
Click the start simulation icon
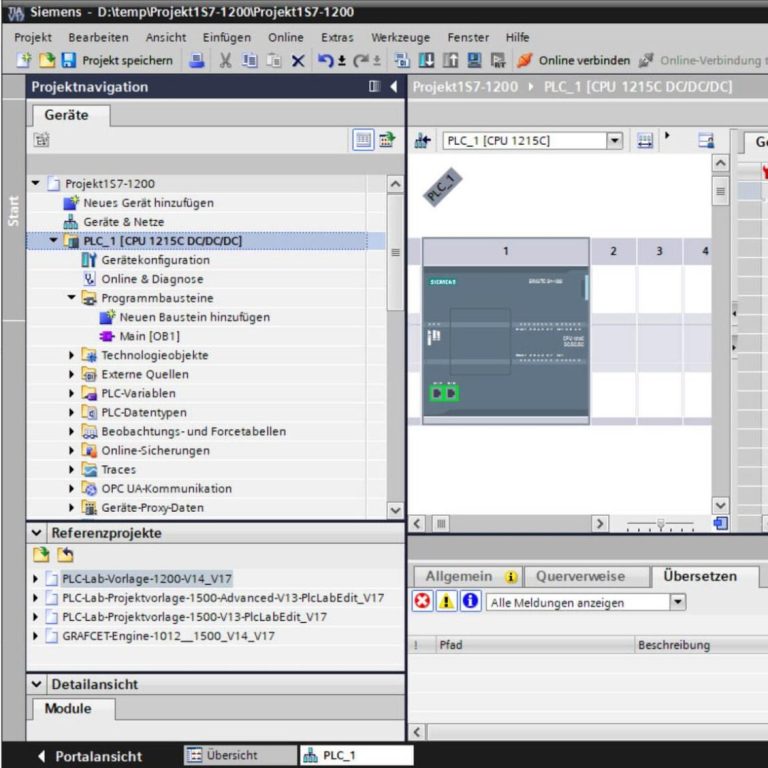coord(474,60)
